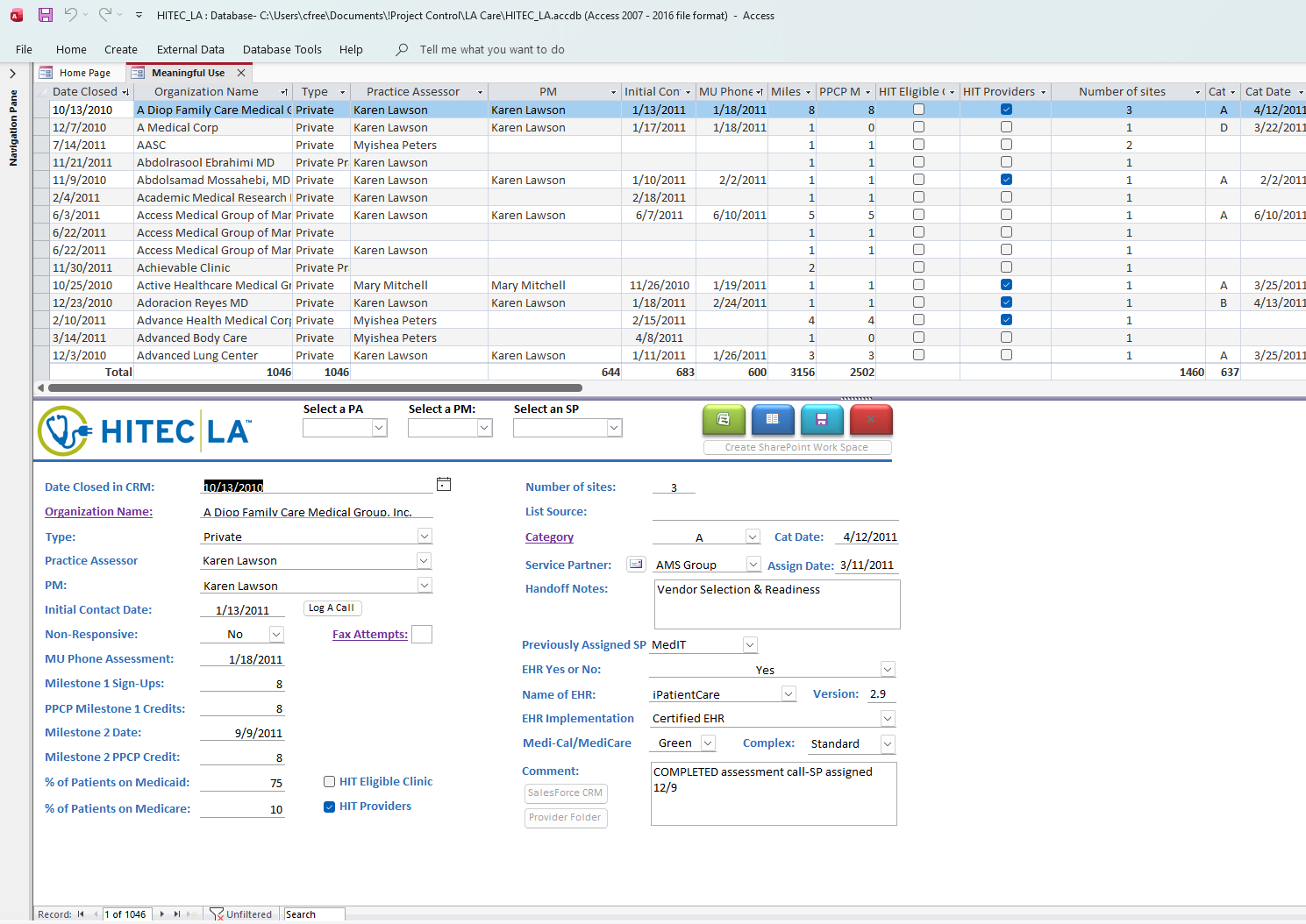Jump to last record in navigation bar
The width and height of the screenshot is (1306, 924).
(x=177, y=914)
